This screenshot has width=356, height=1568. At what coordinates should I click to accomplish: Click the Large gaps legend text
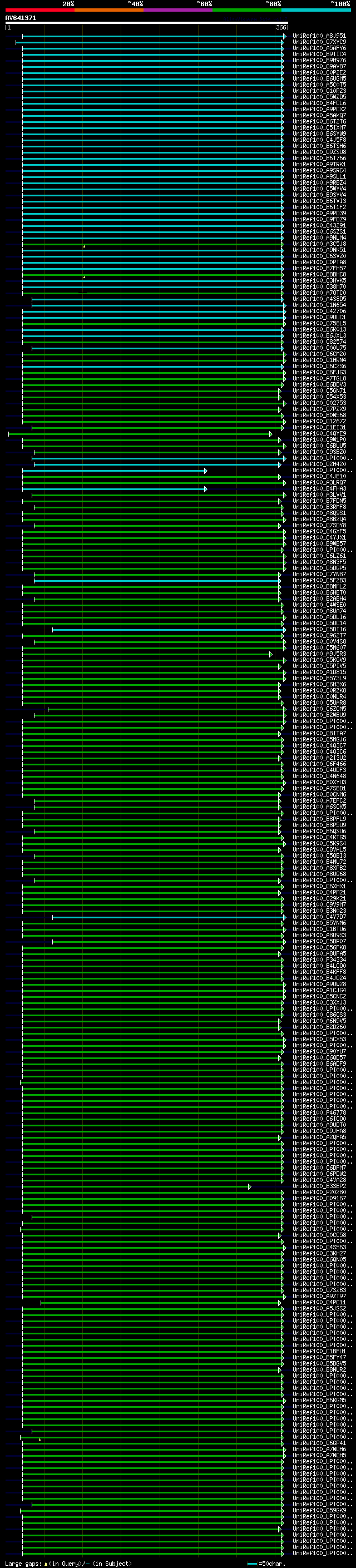[x=68, y=1564]
